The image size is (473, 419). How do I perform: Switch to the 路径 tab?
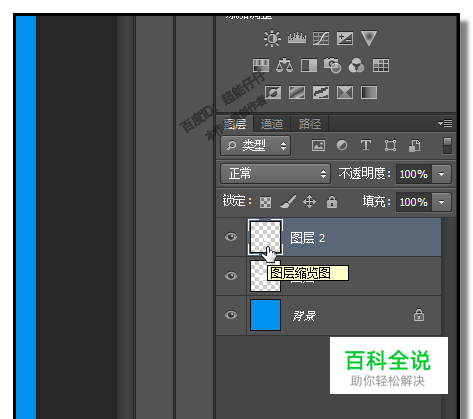point(310,124)
